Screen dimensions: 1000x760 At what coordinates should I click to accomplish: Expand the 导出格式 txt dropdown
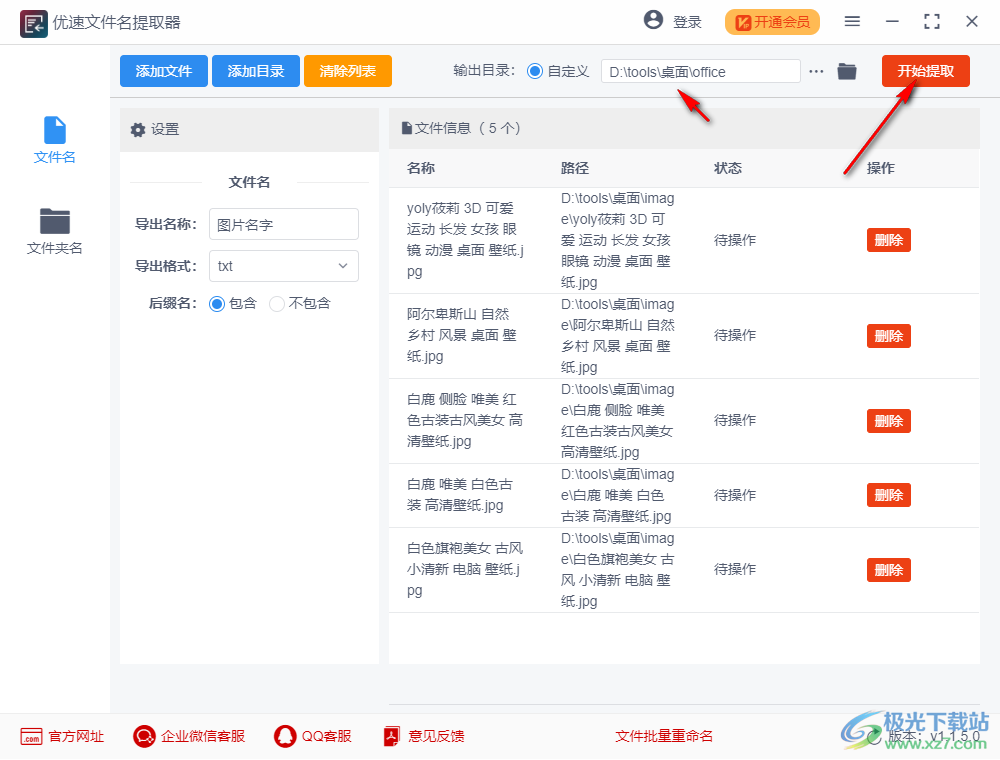coord(284,266)
